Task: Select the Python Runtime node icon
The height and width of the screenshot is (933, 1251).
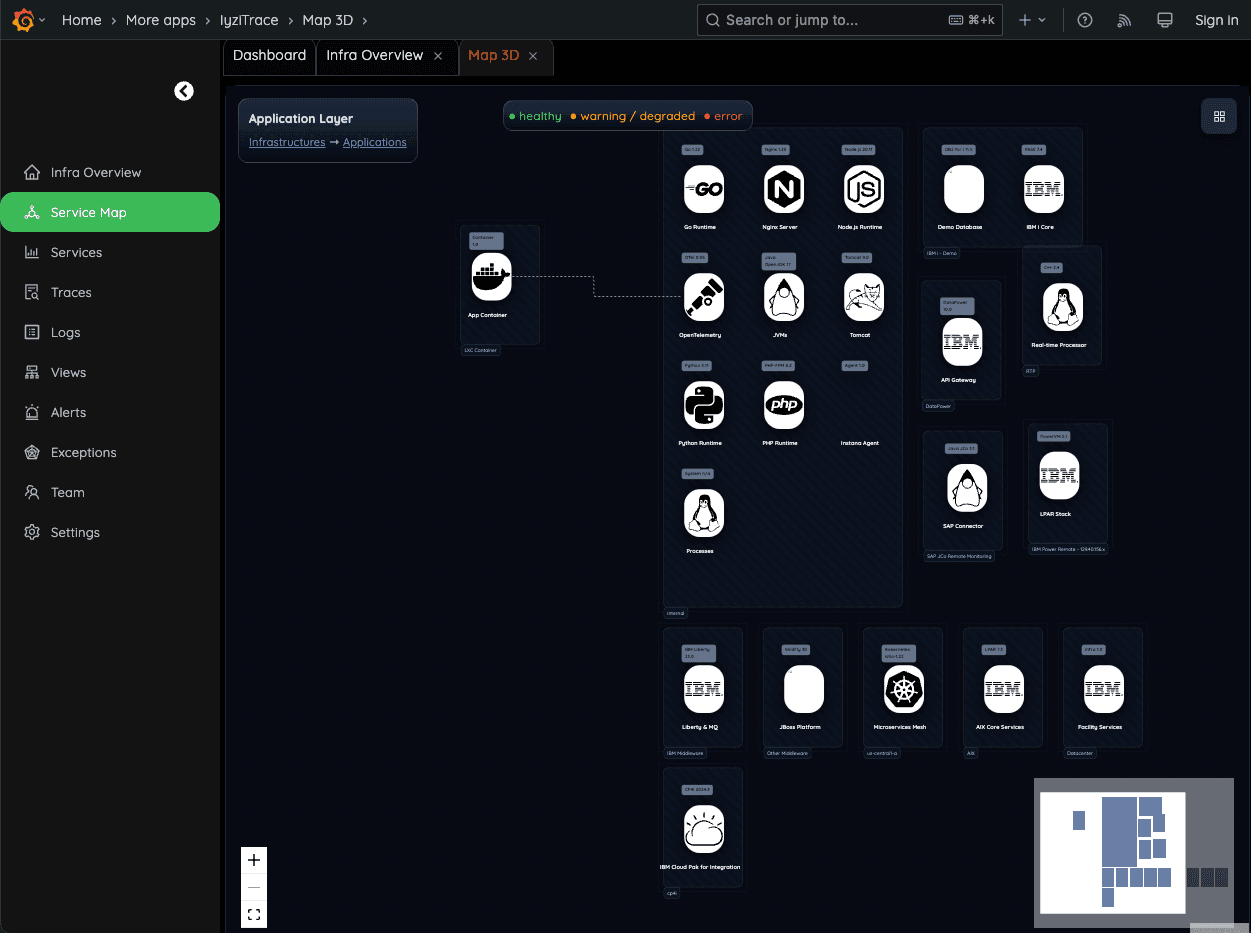Action: (x=703, y=405)
